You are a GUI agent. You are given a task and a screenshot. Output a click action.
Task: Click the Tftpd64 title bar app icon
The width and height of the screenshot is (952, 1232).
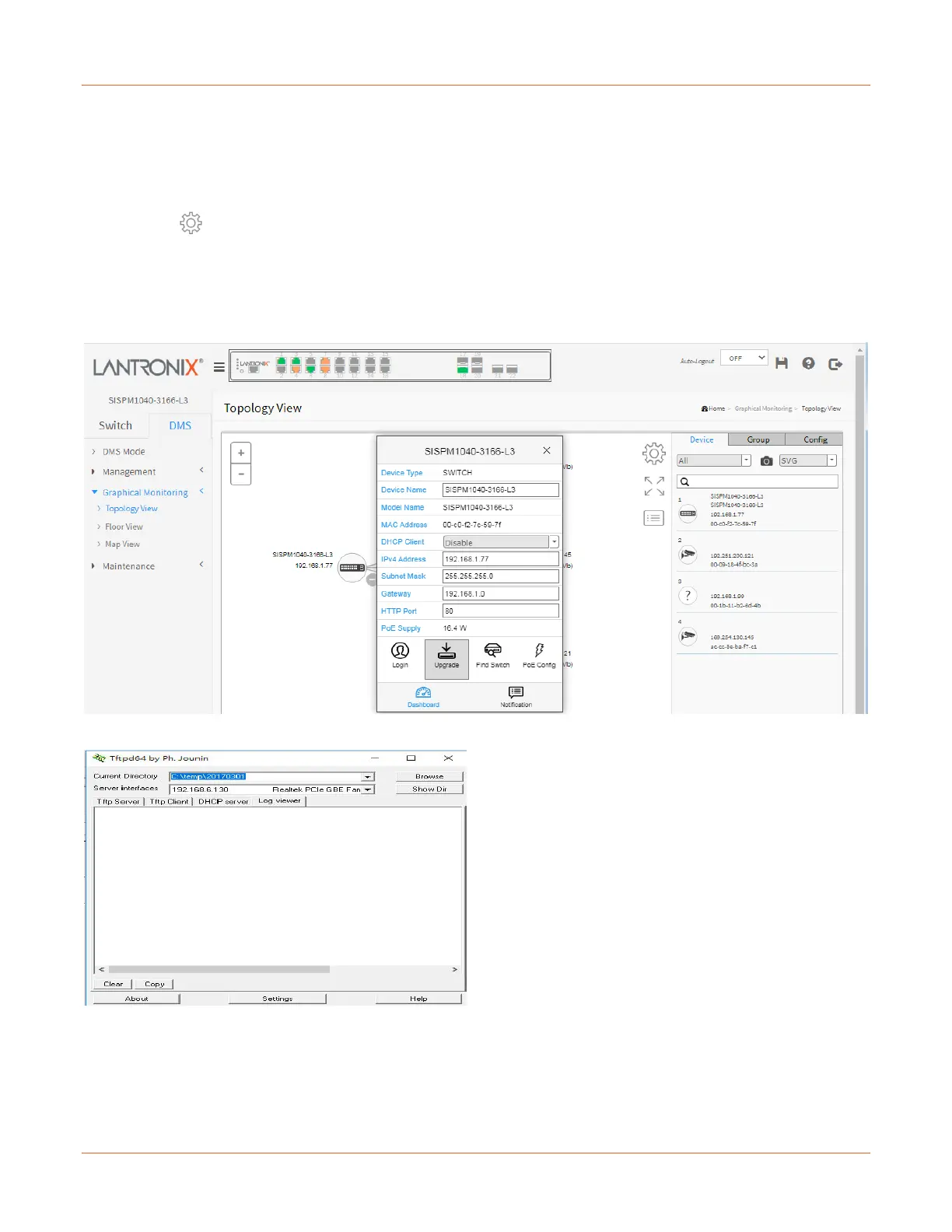point(99,758)
